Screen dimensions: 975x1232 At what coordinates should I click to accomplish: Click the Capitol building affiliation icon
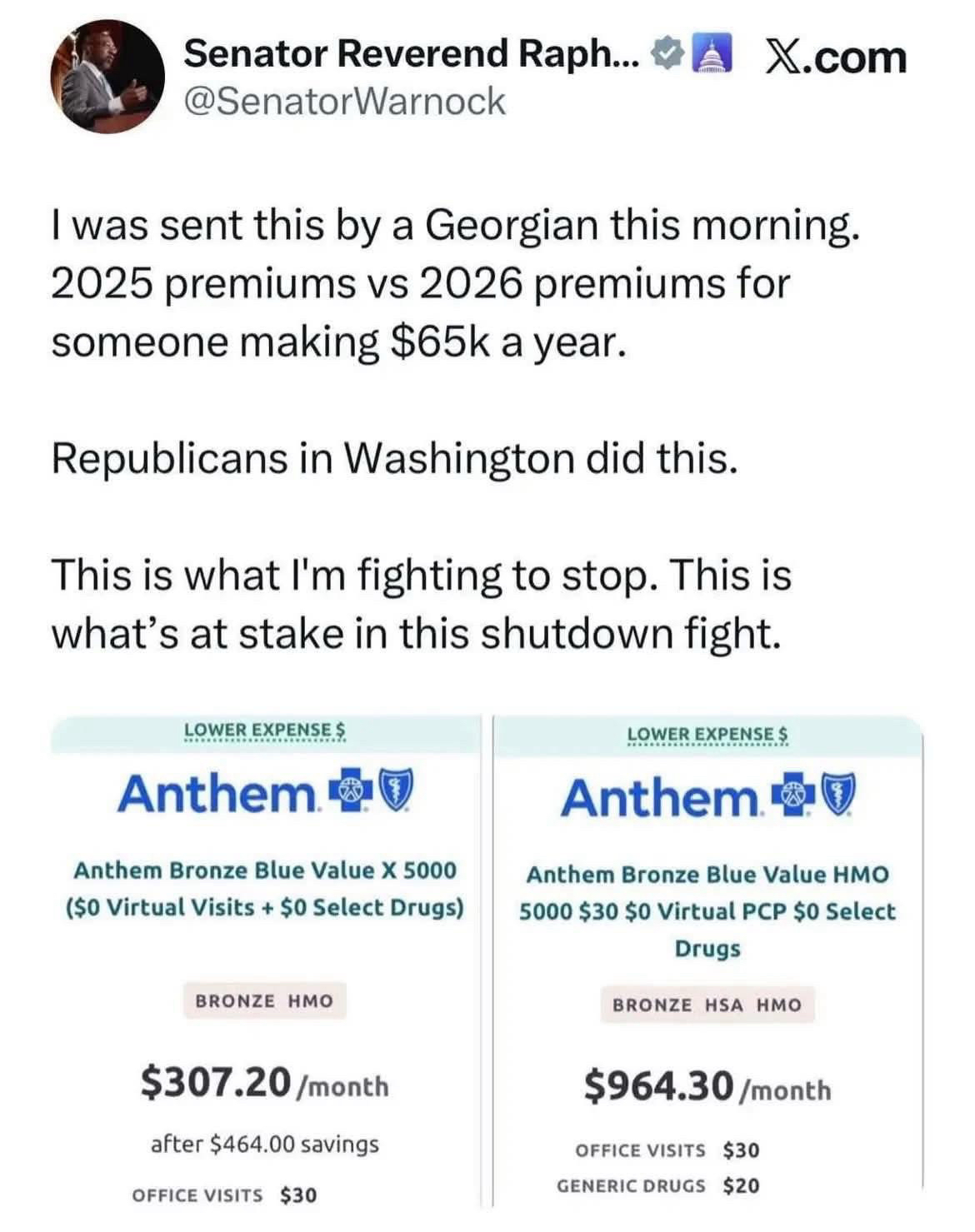pyautogui.click(x=708, y=56)
